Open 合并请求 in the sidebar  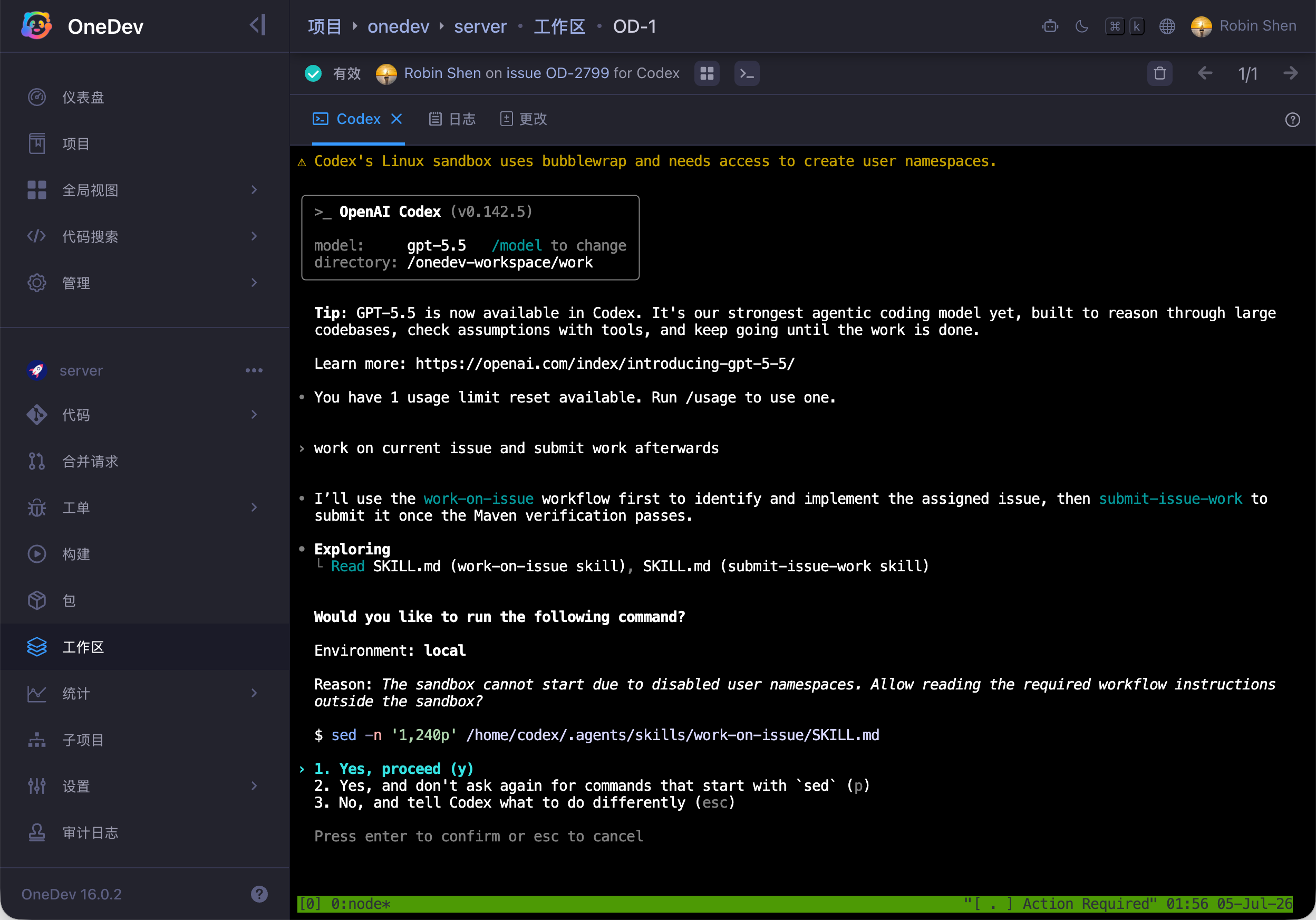tap(144, 461)
